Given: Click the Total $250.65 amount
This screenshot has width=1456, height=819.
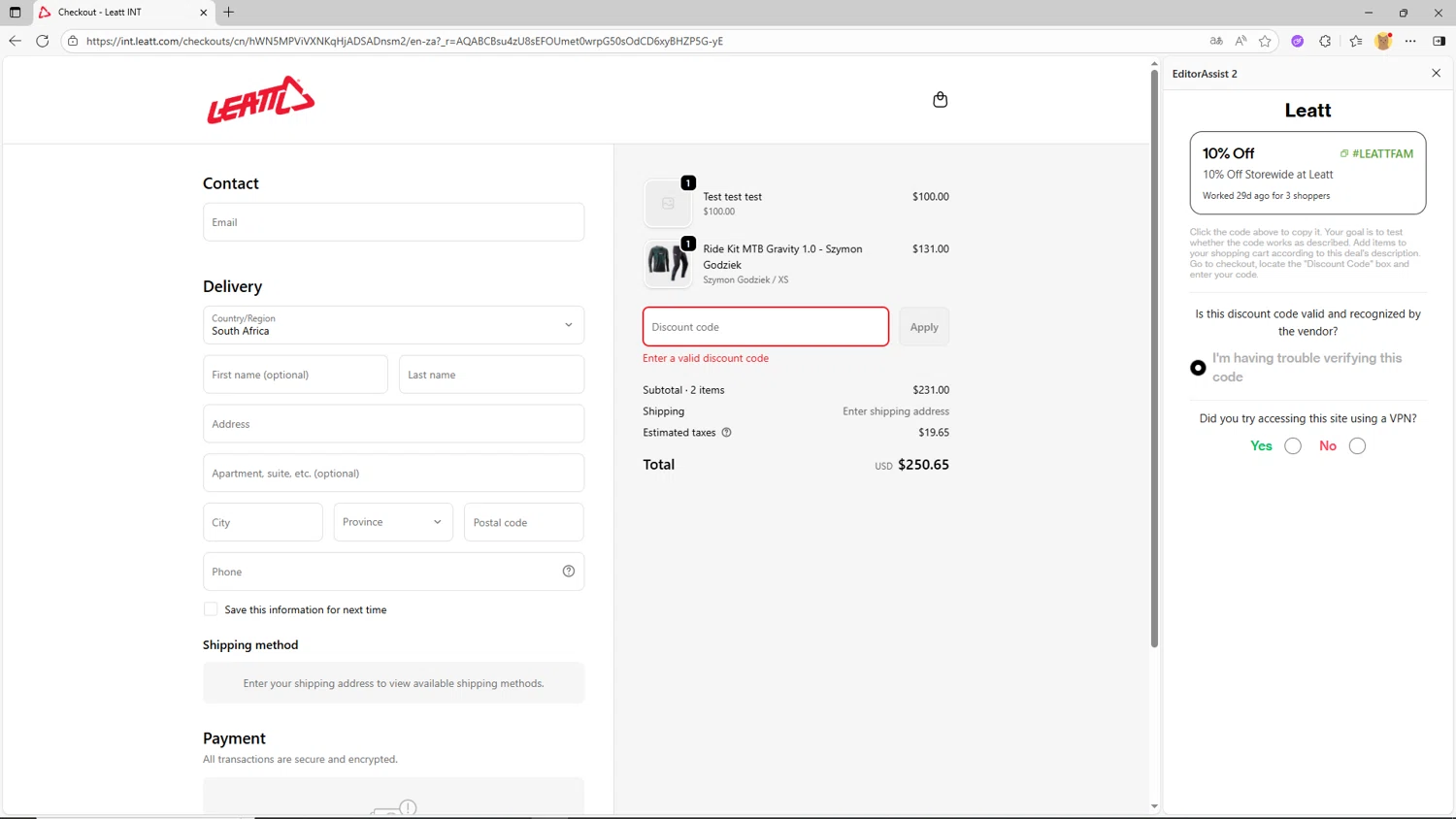Looking at the screenshot, I should tap(923, 465).
